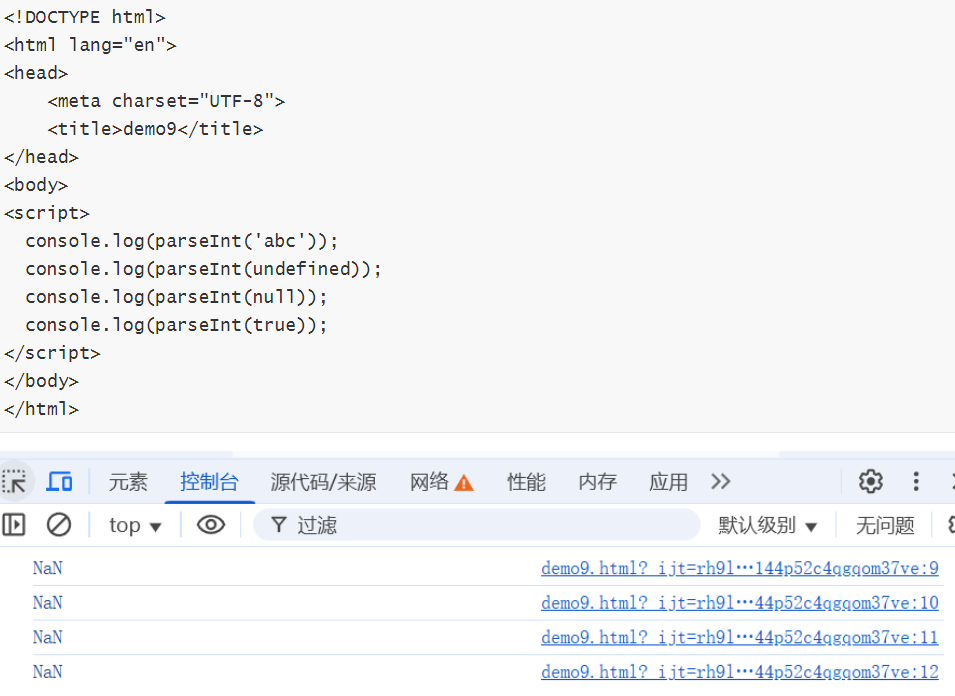Select the 控制台 tab
The image size is (955, 696).
coord(209,482)
